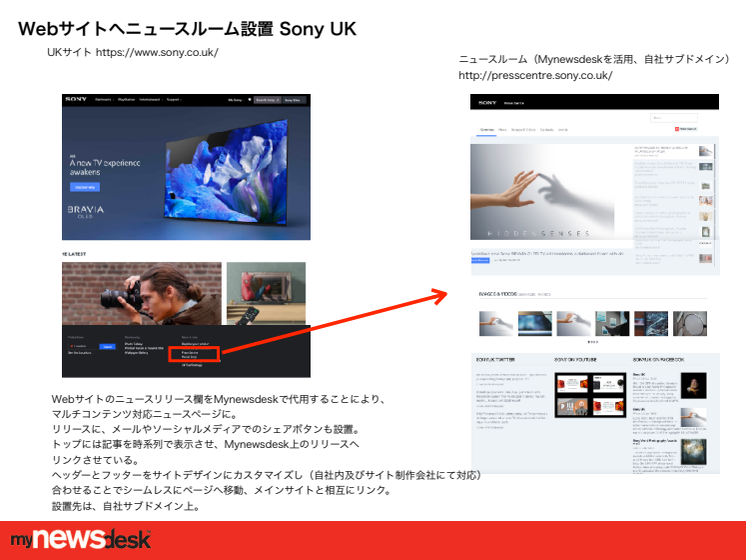Image resolution: width=746 pixels, height=560 pixels.
Task: Click the SONY logo in press centre header
Action: 487,103
